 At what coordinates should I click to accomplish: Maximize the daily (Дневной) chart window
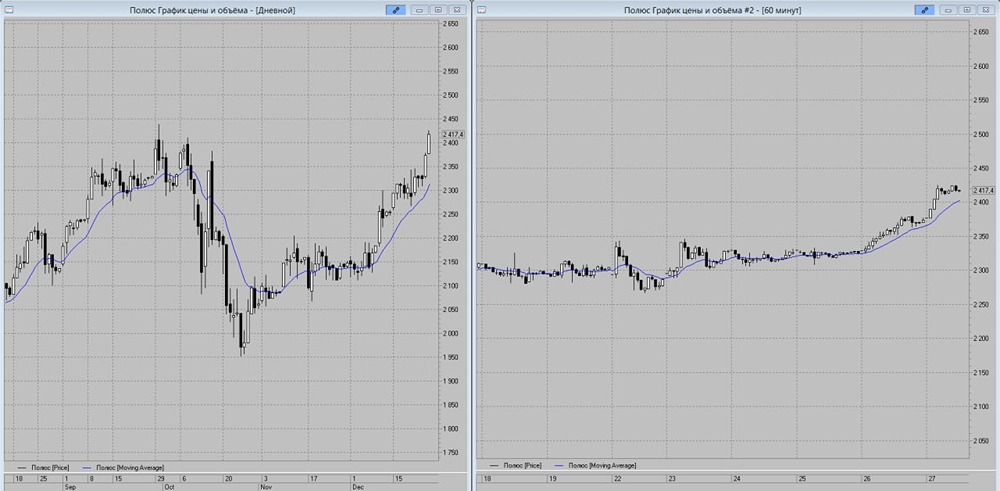click(x=439, y=10)
